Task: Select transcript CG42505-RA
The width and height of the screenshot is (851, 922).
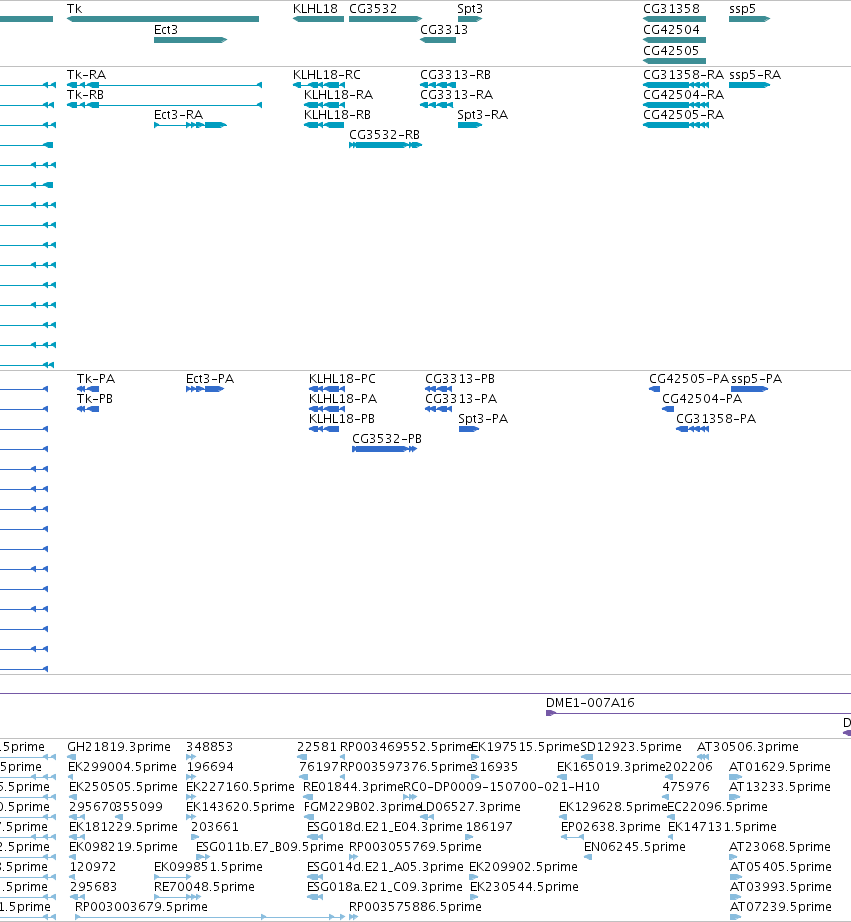Action: tap(676, 125)
